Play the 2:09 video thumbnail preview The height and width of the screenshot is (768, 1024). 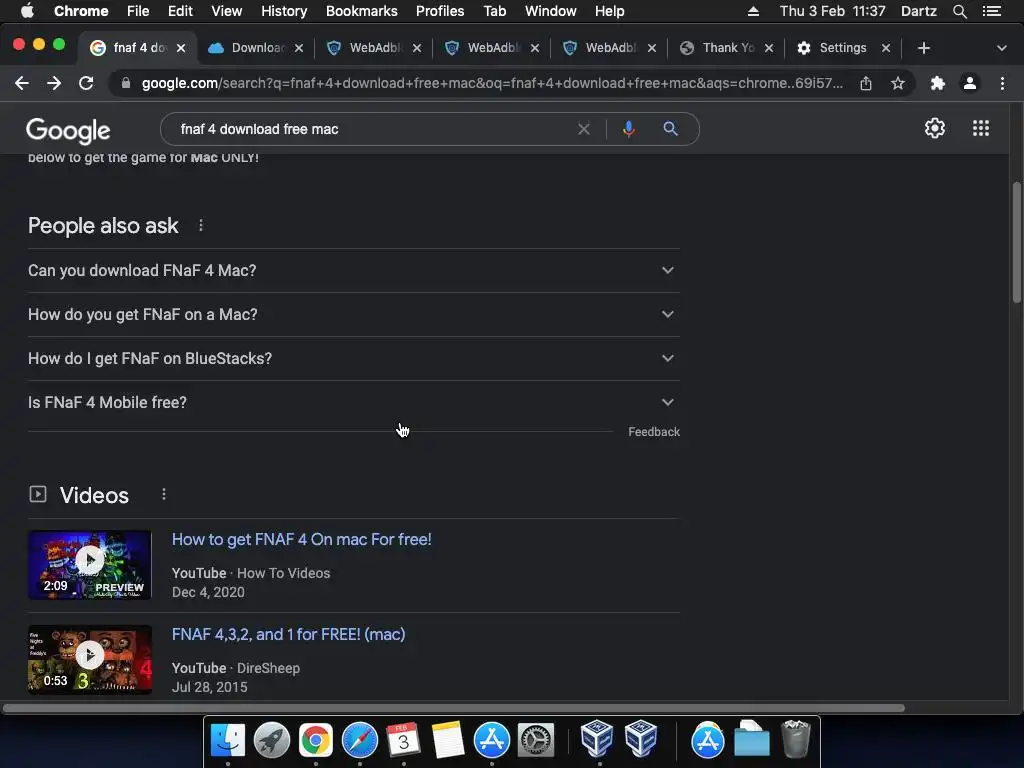[x=89, y=564]
